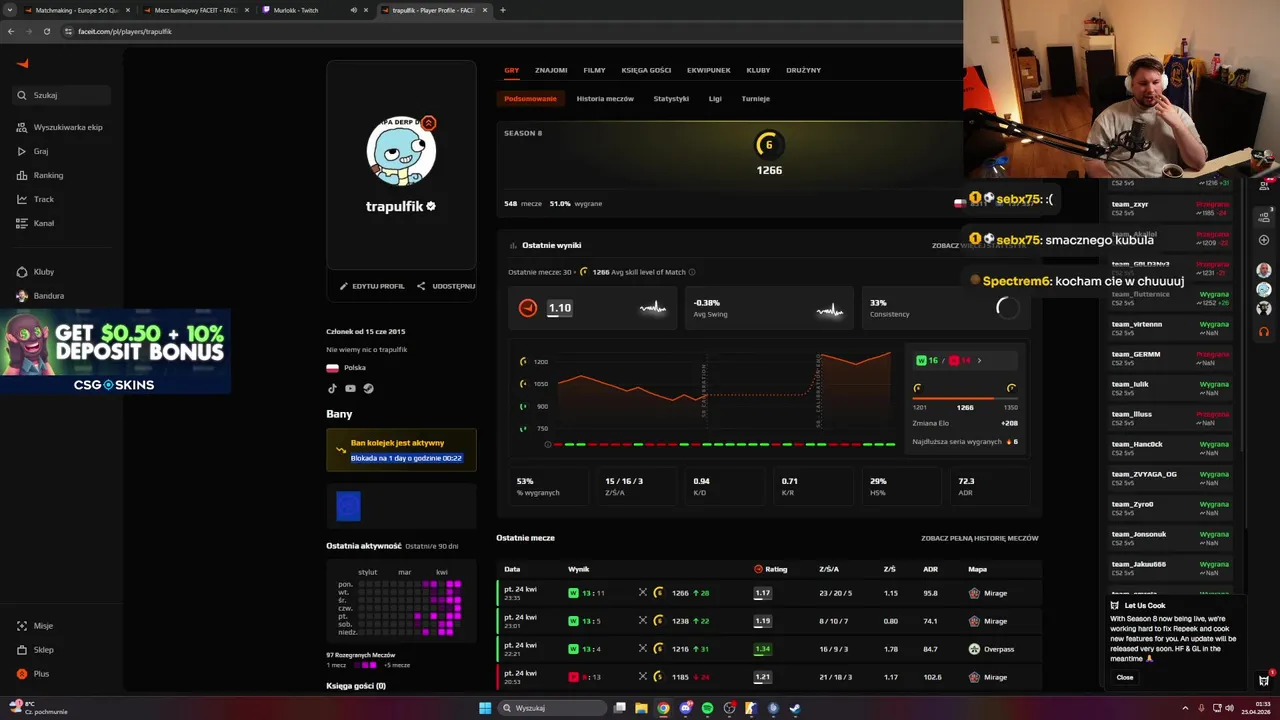Switch to the GRY profile tab
Image resolution: width=1280 pixels, height=720 pixels.
(511, 70)
